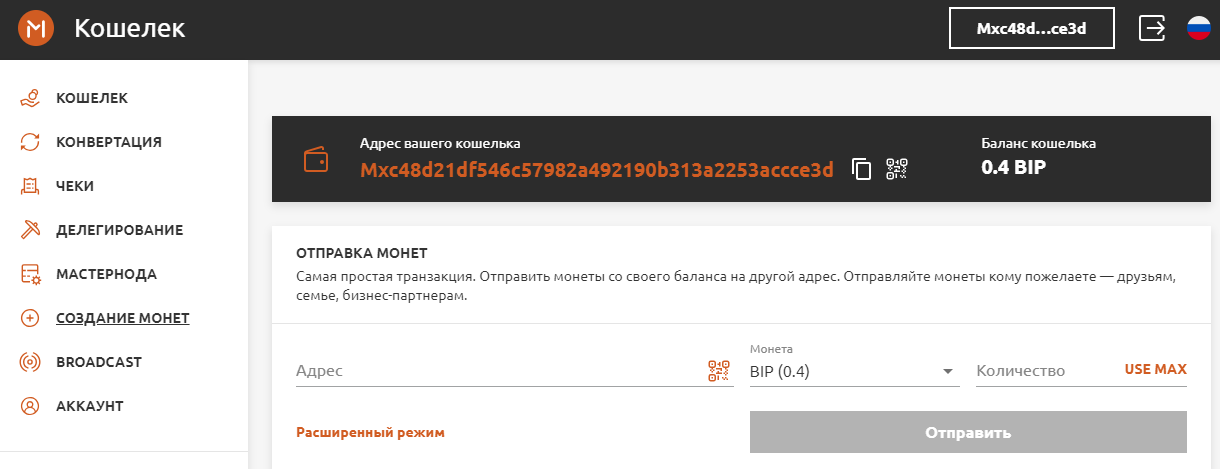Image resolution: width=1220 pixels, height=469 pixels.
Task: Click USE MAX link
Action: click(x=1156, y=369)
